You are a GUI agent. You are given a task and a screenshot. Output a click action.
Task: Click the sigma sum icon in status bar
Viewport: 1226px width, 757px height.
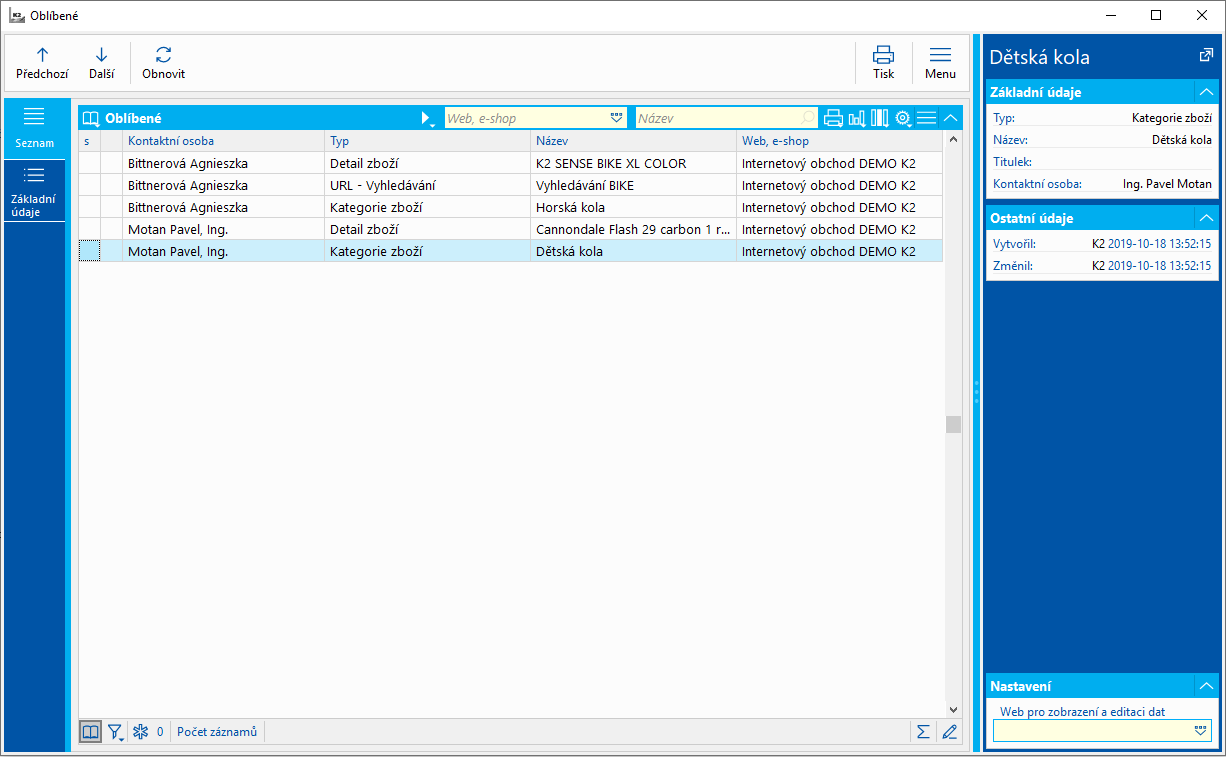coord(923,732)
